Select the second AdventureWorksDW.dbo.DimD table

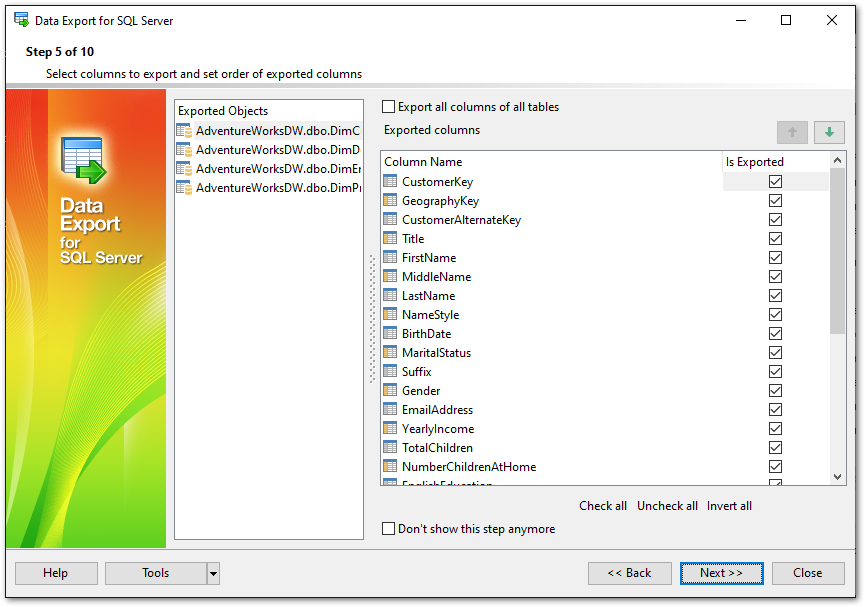277,150
